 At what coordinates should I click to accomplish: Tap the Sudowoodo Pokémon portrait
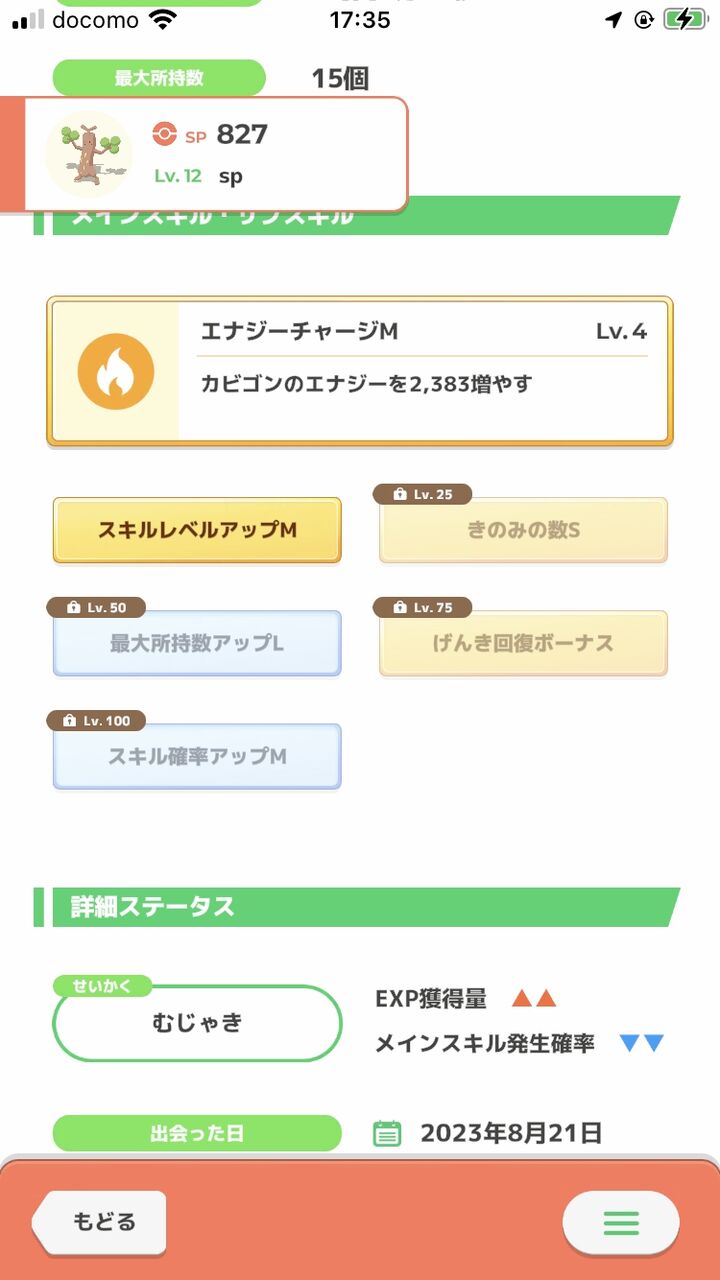pyautogui.click(x=89, y=154)
